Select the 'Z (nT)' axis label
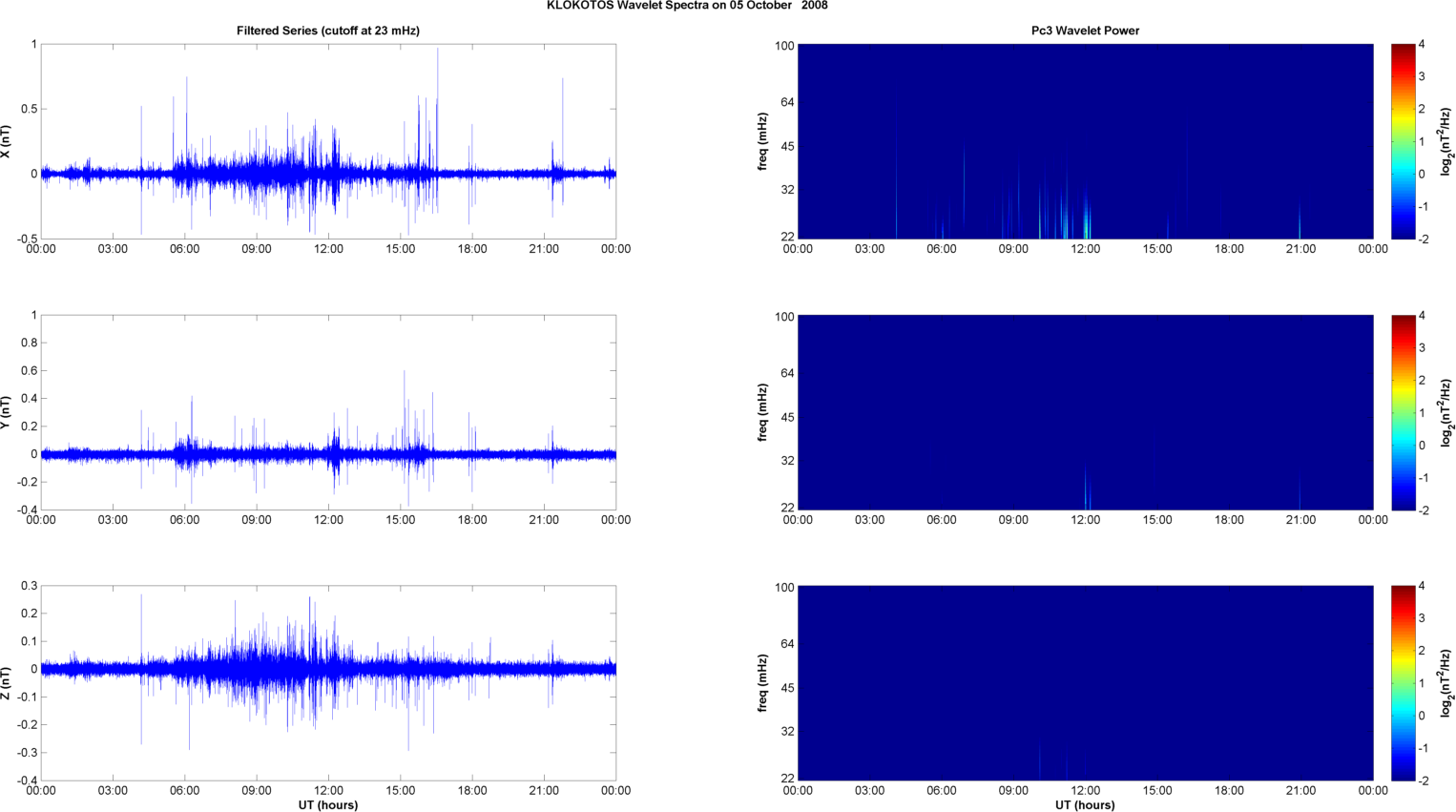Screen dimensions: 1456x812 (6, 683)
